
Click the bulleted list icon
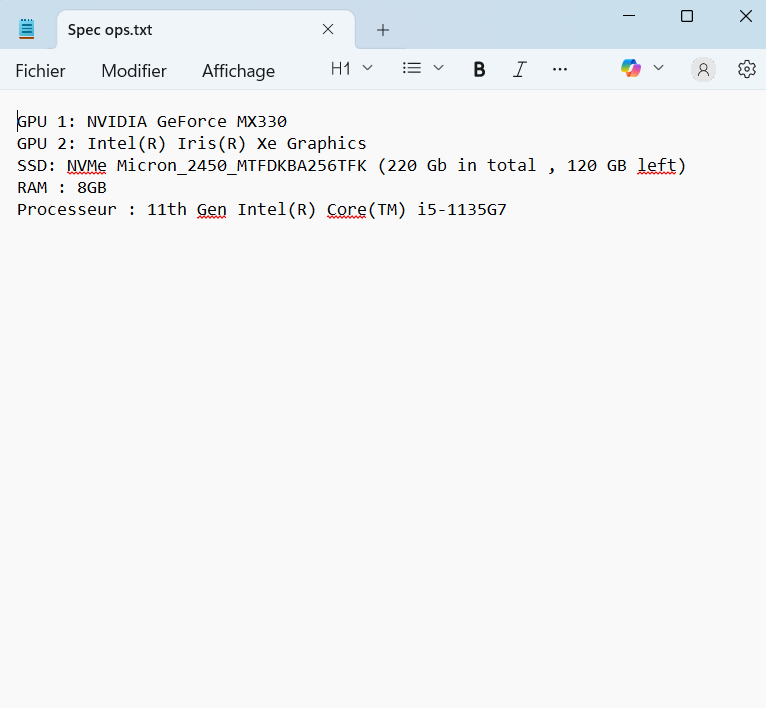tap(412, 68)
